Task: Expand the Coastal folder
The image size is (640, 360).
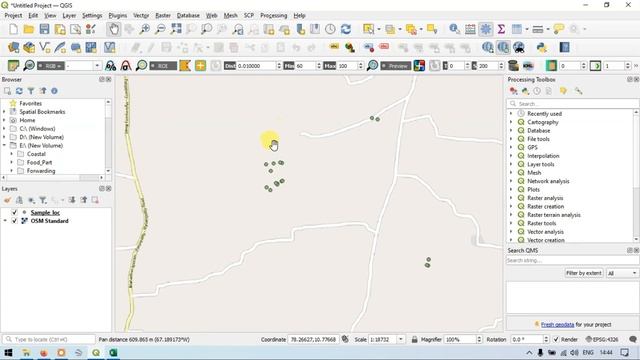Action: [12, 154]
